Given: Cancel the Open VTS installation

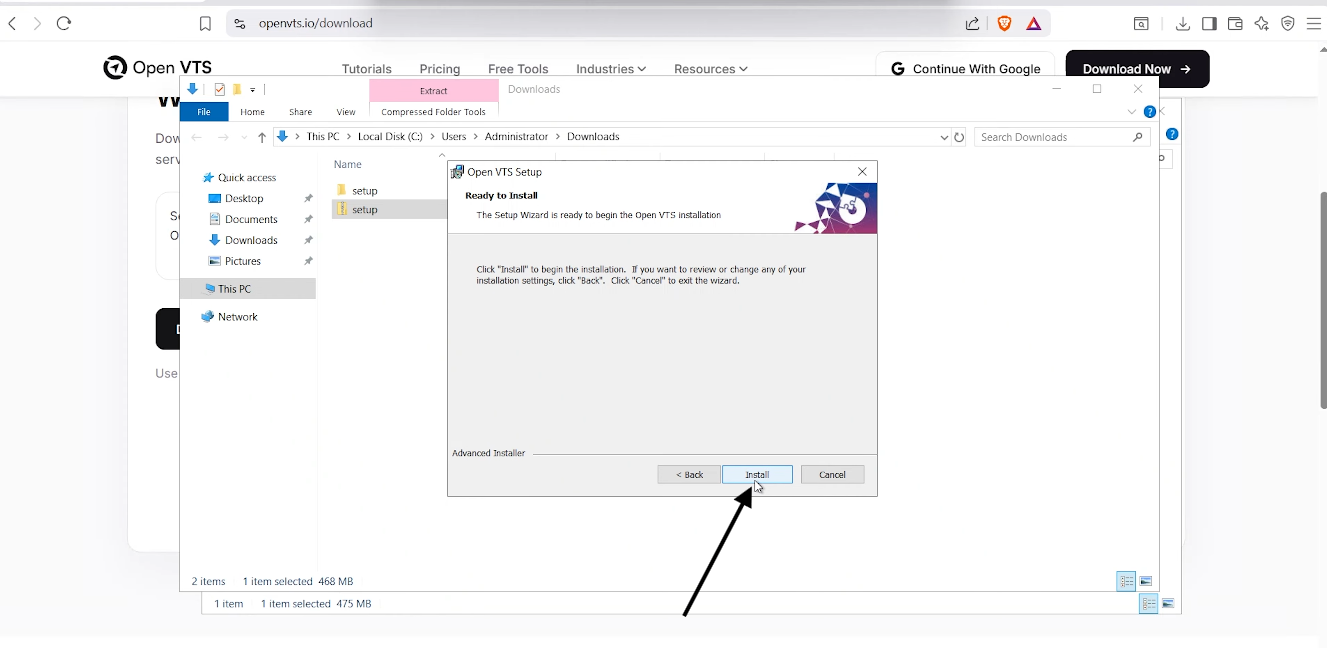Looking at the screenshot, I should coord(832,475).
